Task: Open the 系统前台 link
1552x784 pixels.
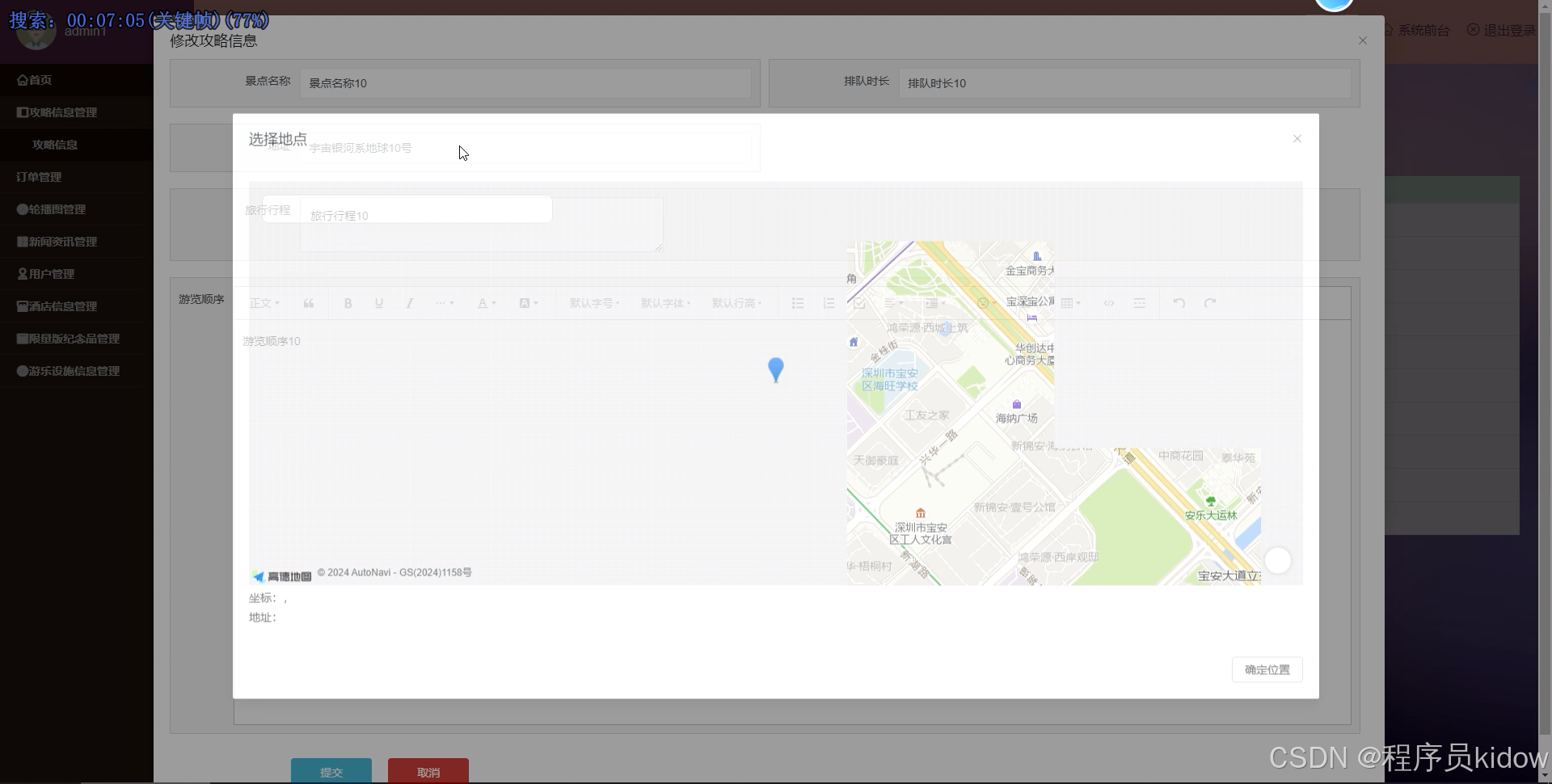Action: (x=1417, y=30)
